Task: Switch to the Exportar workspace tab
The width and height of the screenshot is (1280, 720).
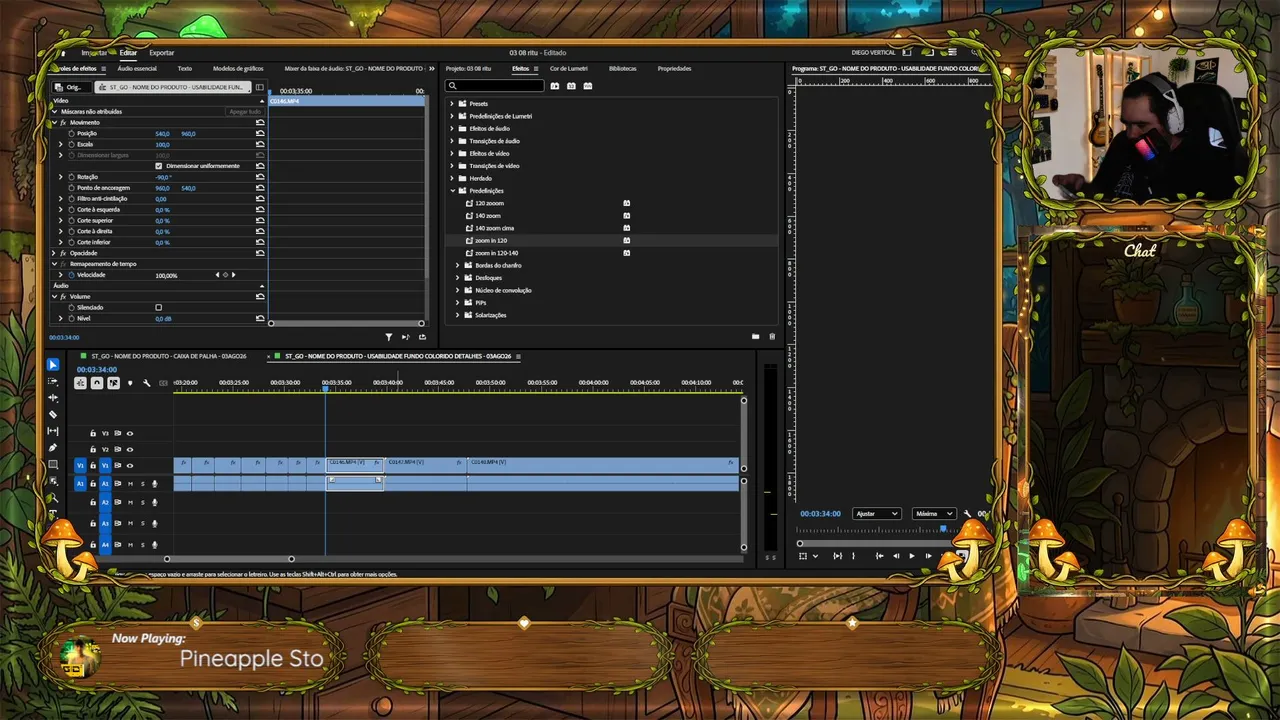Action: pos(161,53)
